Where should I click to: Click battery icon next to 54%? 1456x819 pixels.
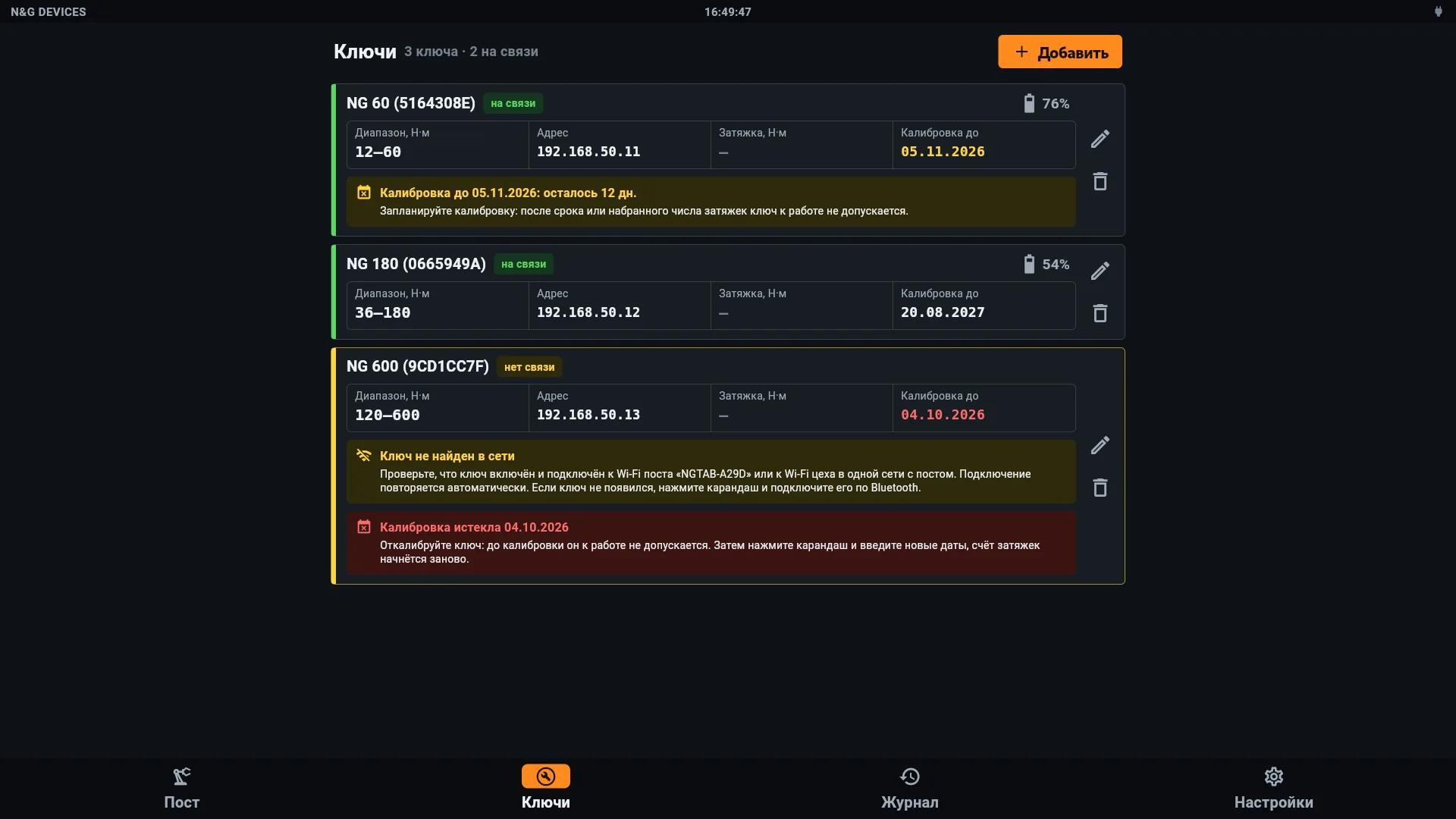(1029, 264)
